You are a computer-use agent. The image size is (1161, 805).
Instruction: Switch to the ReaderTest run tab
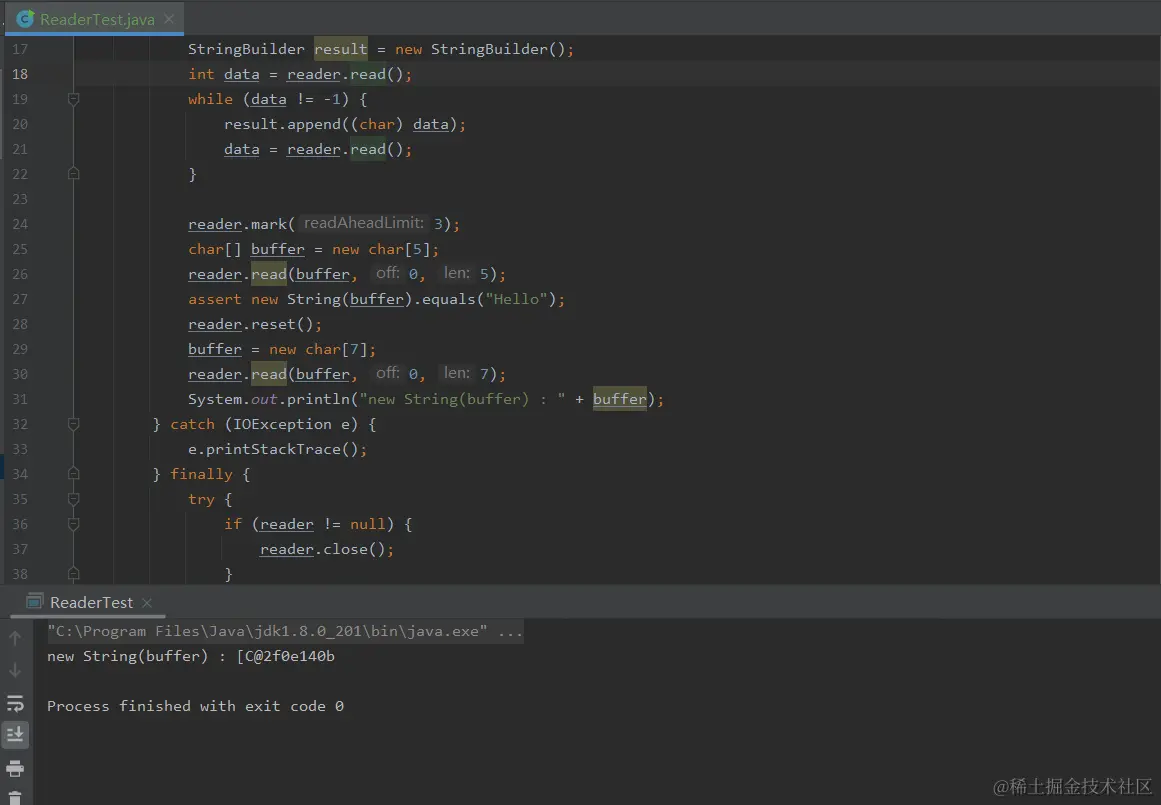tap(90, 602)
